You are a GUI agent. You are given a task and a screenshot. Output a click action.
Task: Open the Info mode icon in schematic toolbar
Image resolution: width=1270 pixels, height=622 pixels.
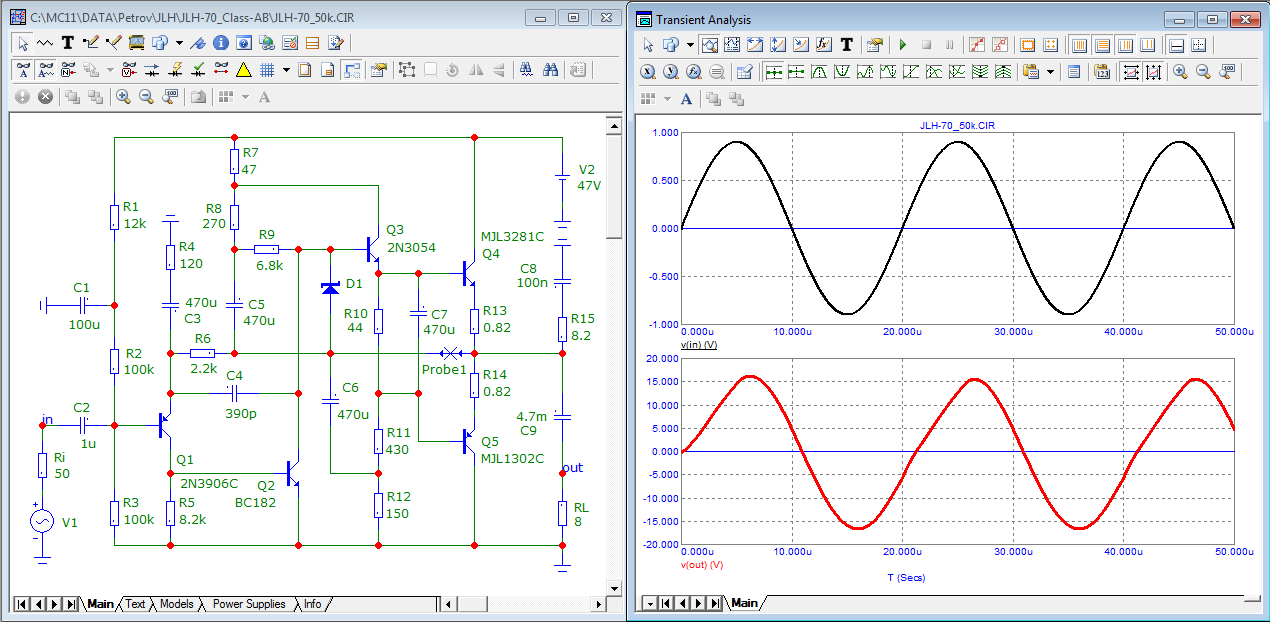pyautogui.click(x=221, y=43)
